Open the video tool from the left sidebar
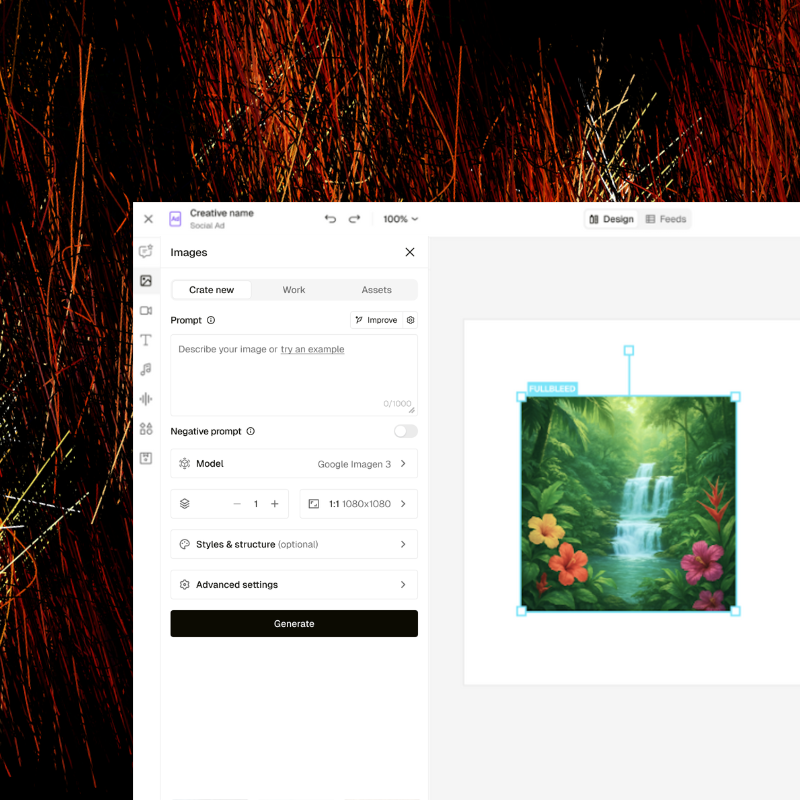Image resolution: width=800 pixels, height=800 pixels. coord(146,310)
